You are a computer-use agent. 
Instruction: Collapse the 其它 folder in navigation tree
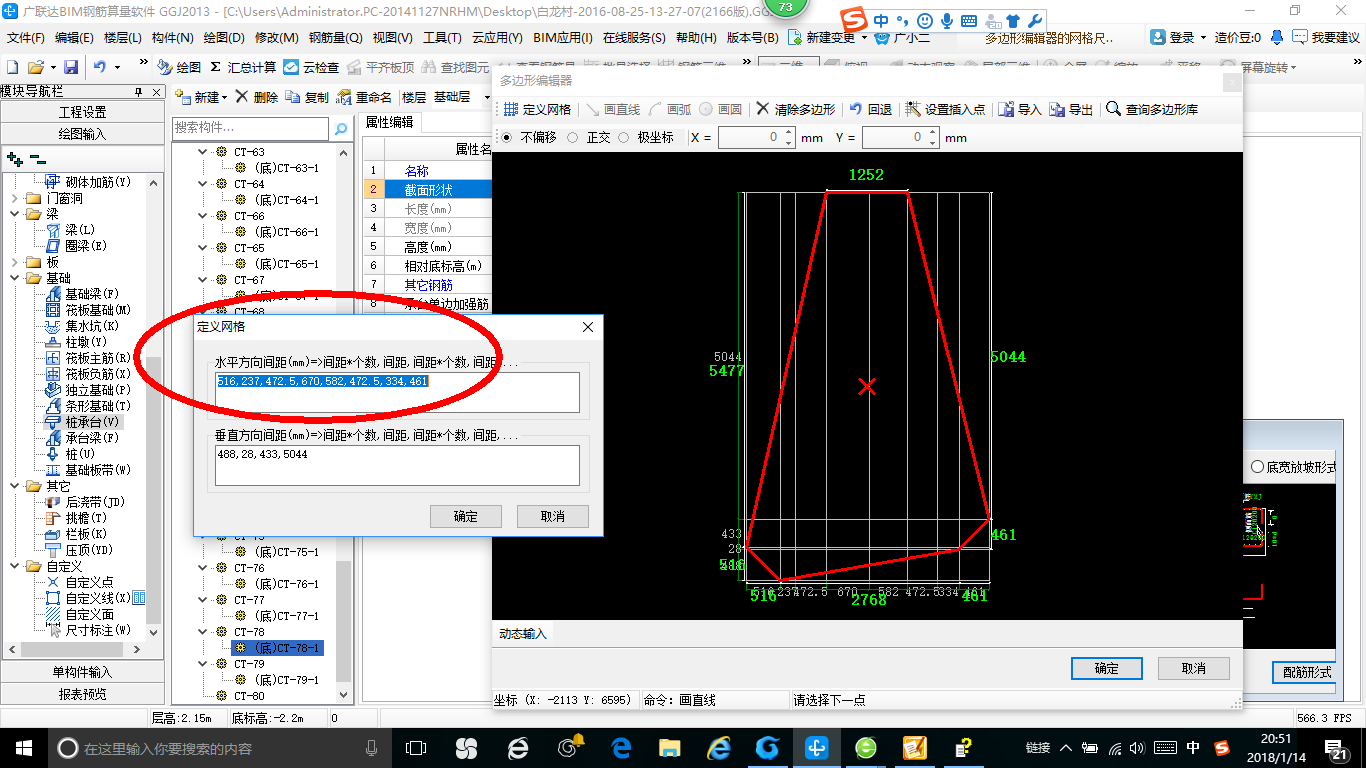[x=15, y=486]
